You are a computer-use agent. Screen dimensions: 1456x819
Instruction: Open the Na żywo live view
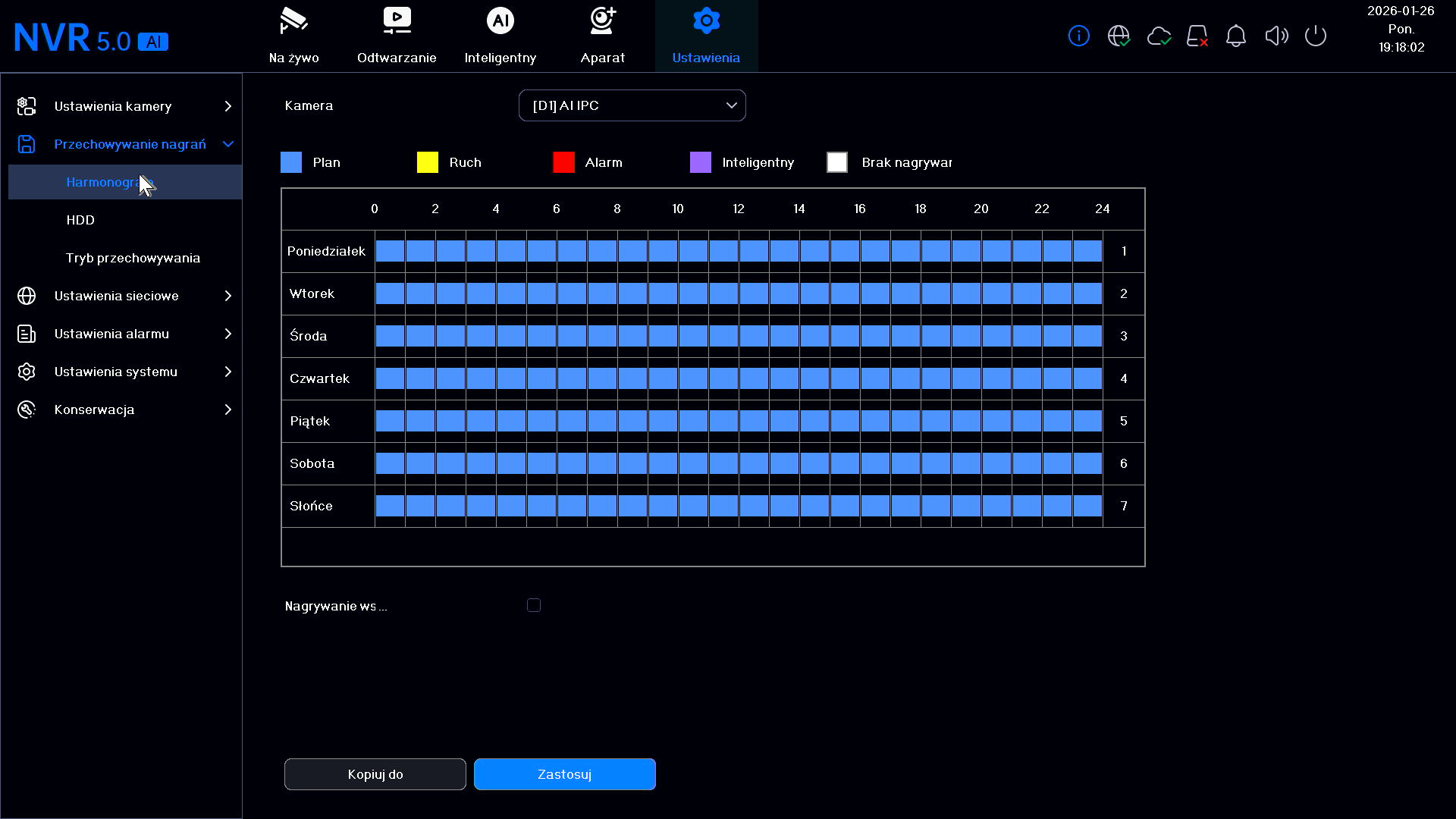(293, 36)
